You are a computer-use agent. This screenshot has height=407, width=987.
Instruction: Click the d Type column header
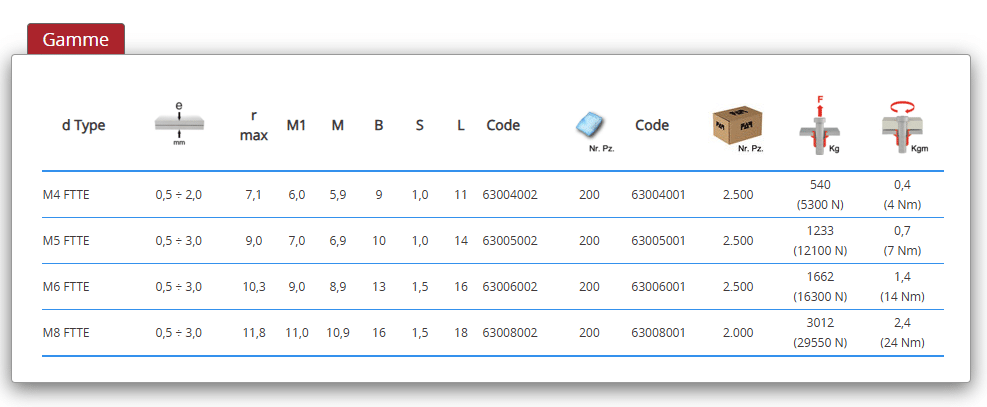click(83, 126)
